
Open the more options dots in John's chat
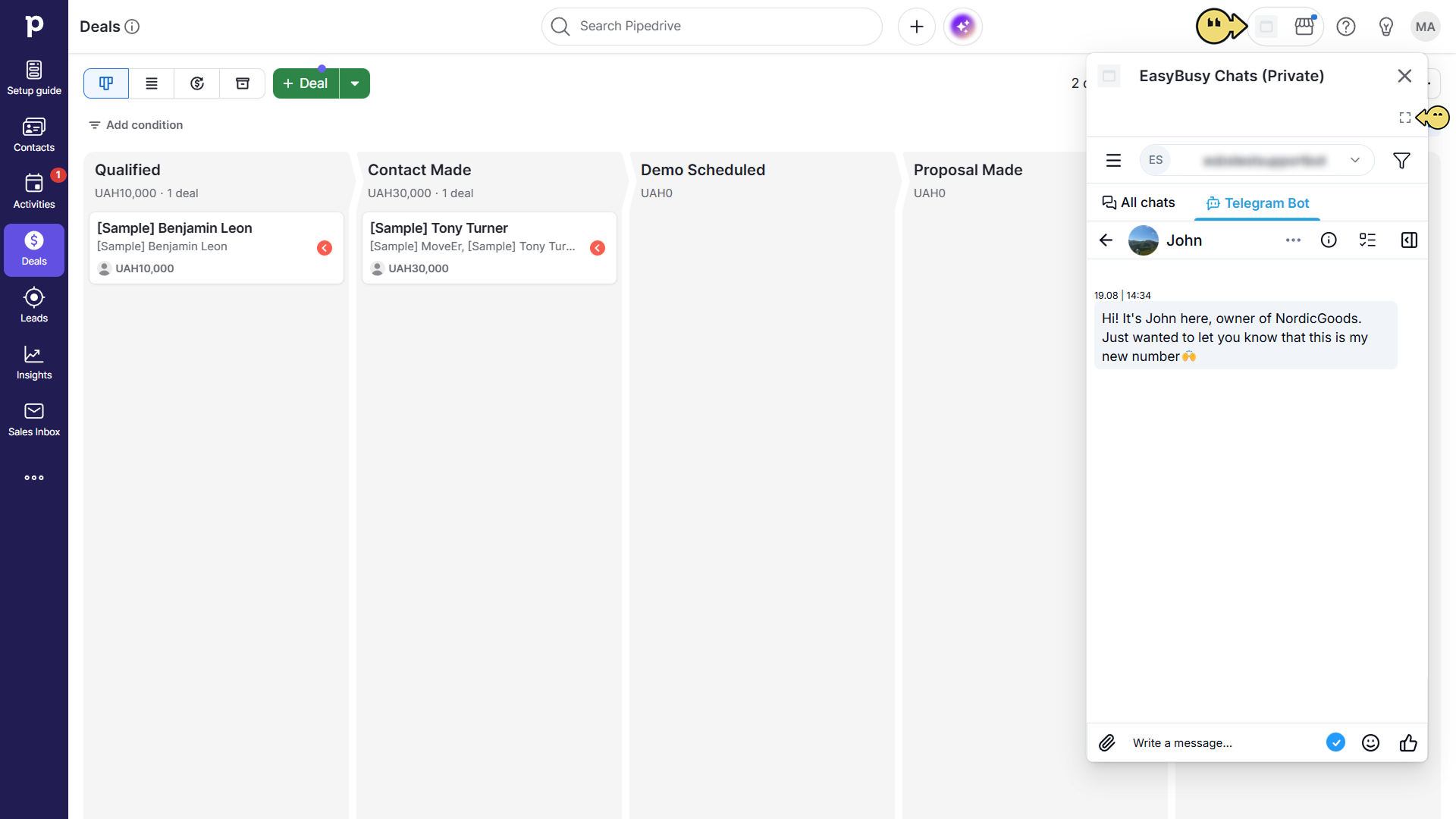pos(1293,240)
